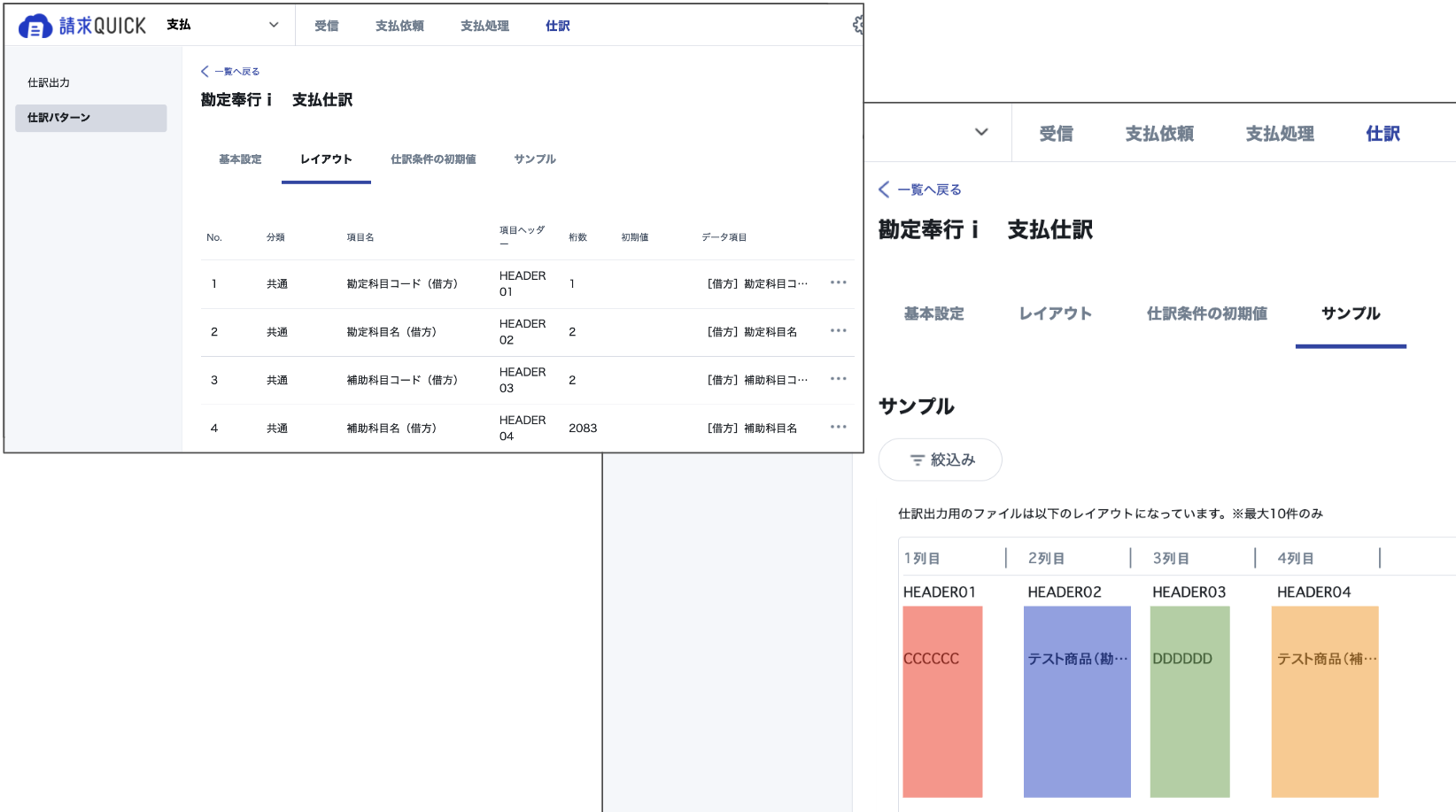Switch to the 仕訳条件の初期値 tab in the left window

[433, 159]
